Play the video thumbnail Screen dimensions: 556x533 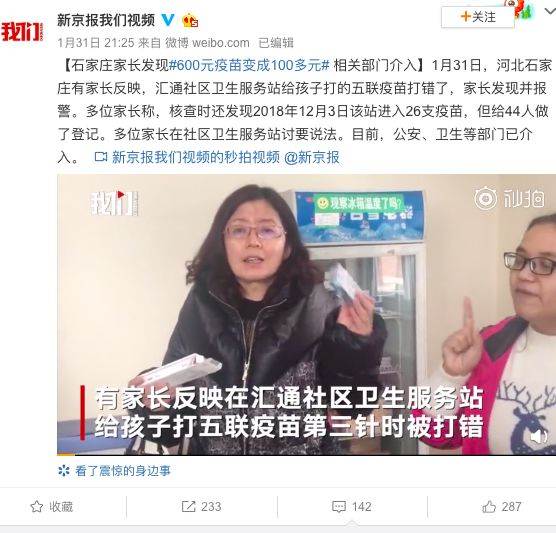point(306,314)
